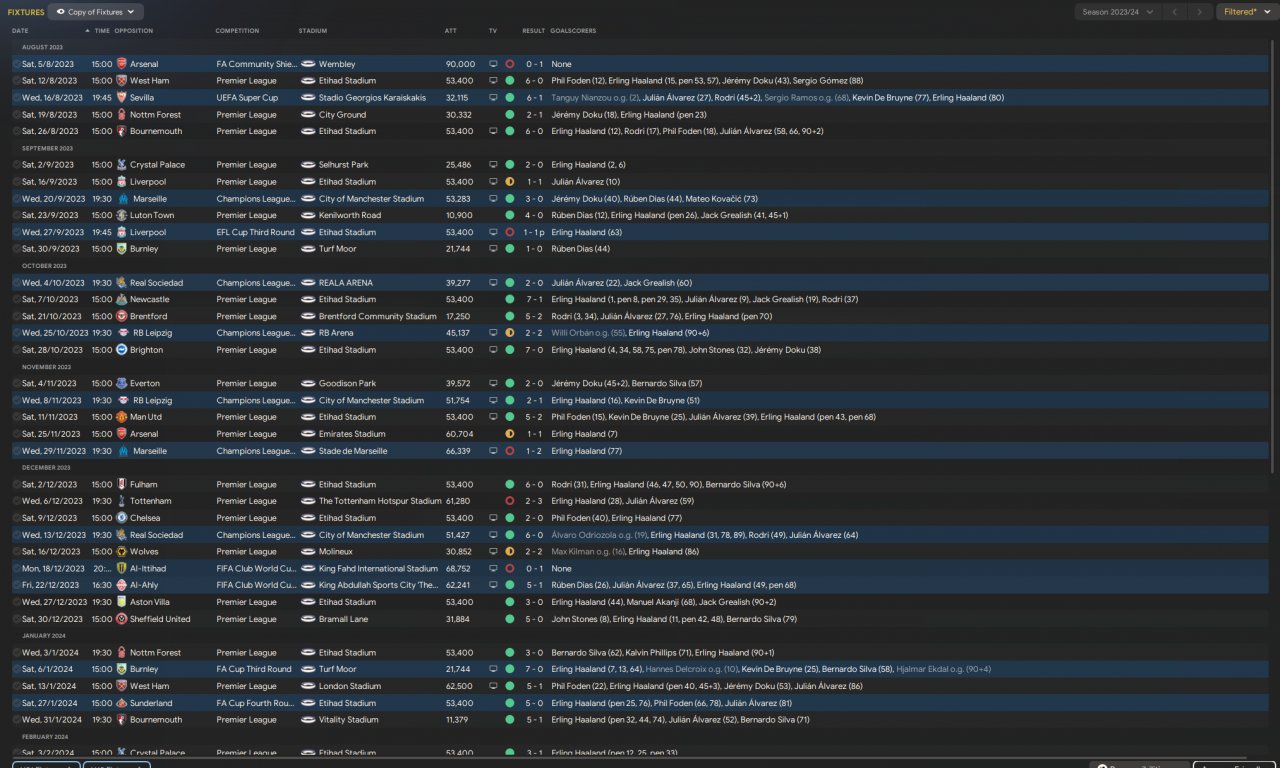Click the red loss indicator in the Tottenham row
This screenshot has height=768, width=1280.
point(510,501)
